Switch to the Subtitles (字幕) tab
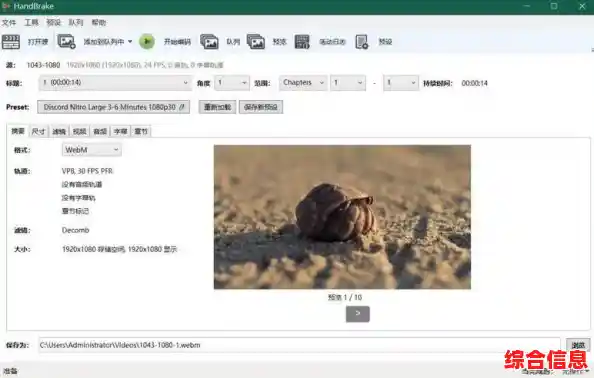 pos(120,131)
